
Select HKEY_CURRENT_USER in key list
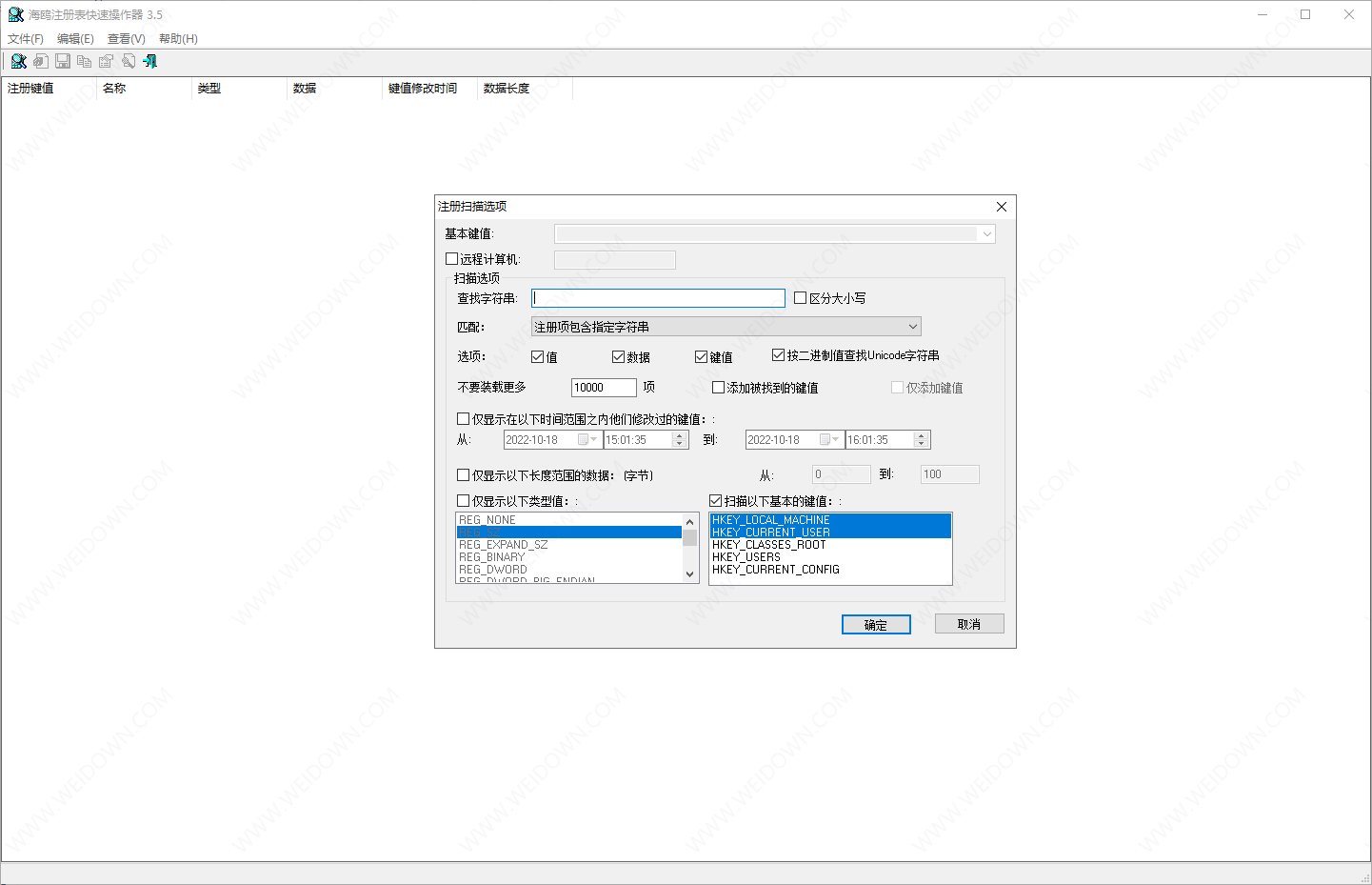(830, 533)
